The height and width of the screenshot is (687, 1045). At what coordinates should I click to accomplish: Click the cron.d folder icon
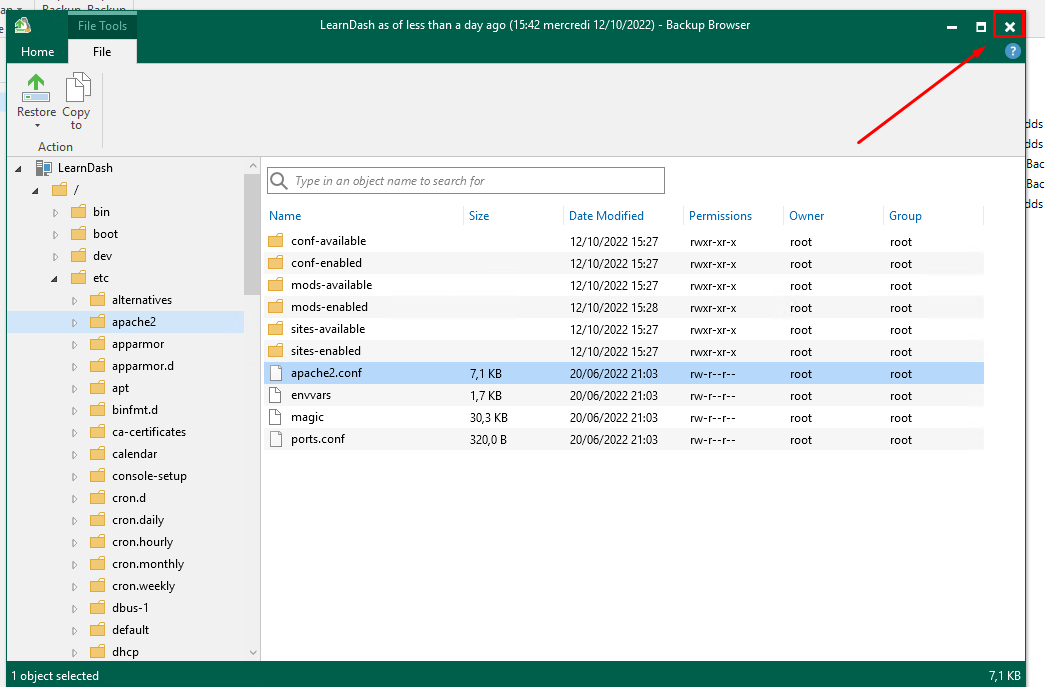(98, 498)
